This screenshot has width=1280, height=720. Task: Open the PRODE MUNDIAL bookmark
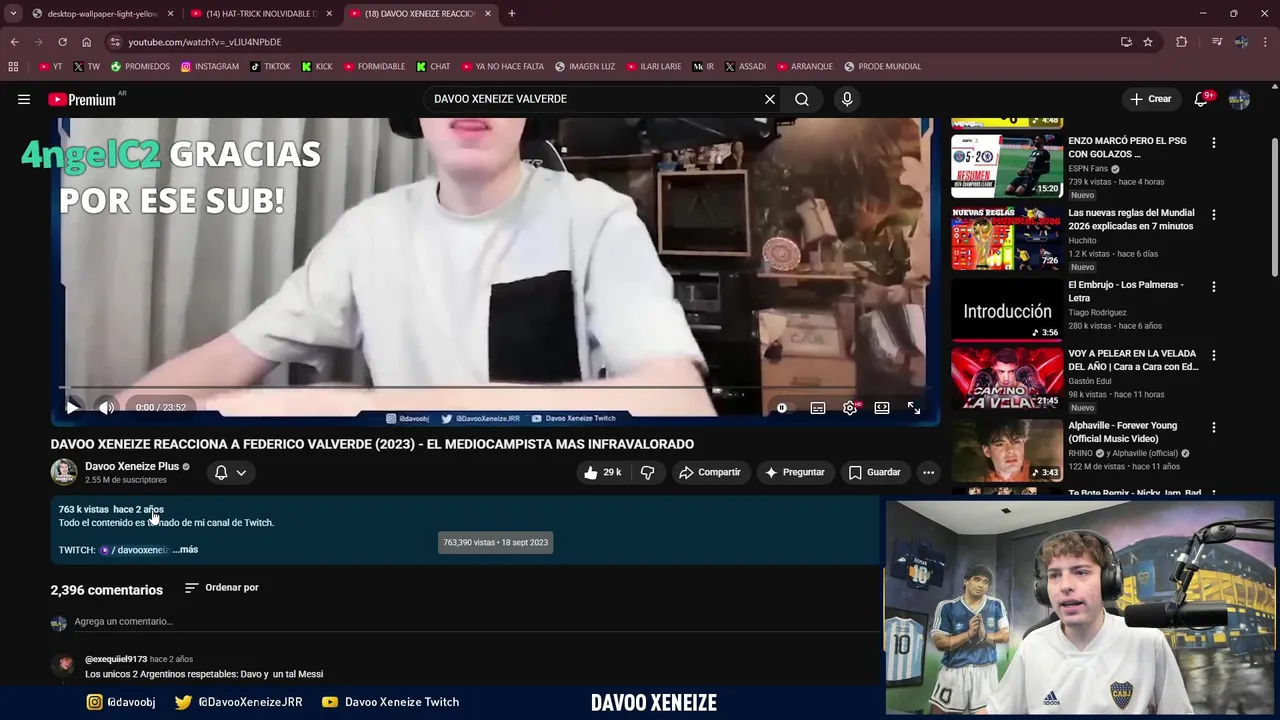(882, 67)
